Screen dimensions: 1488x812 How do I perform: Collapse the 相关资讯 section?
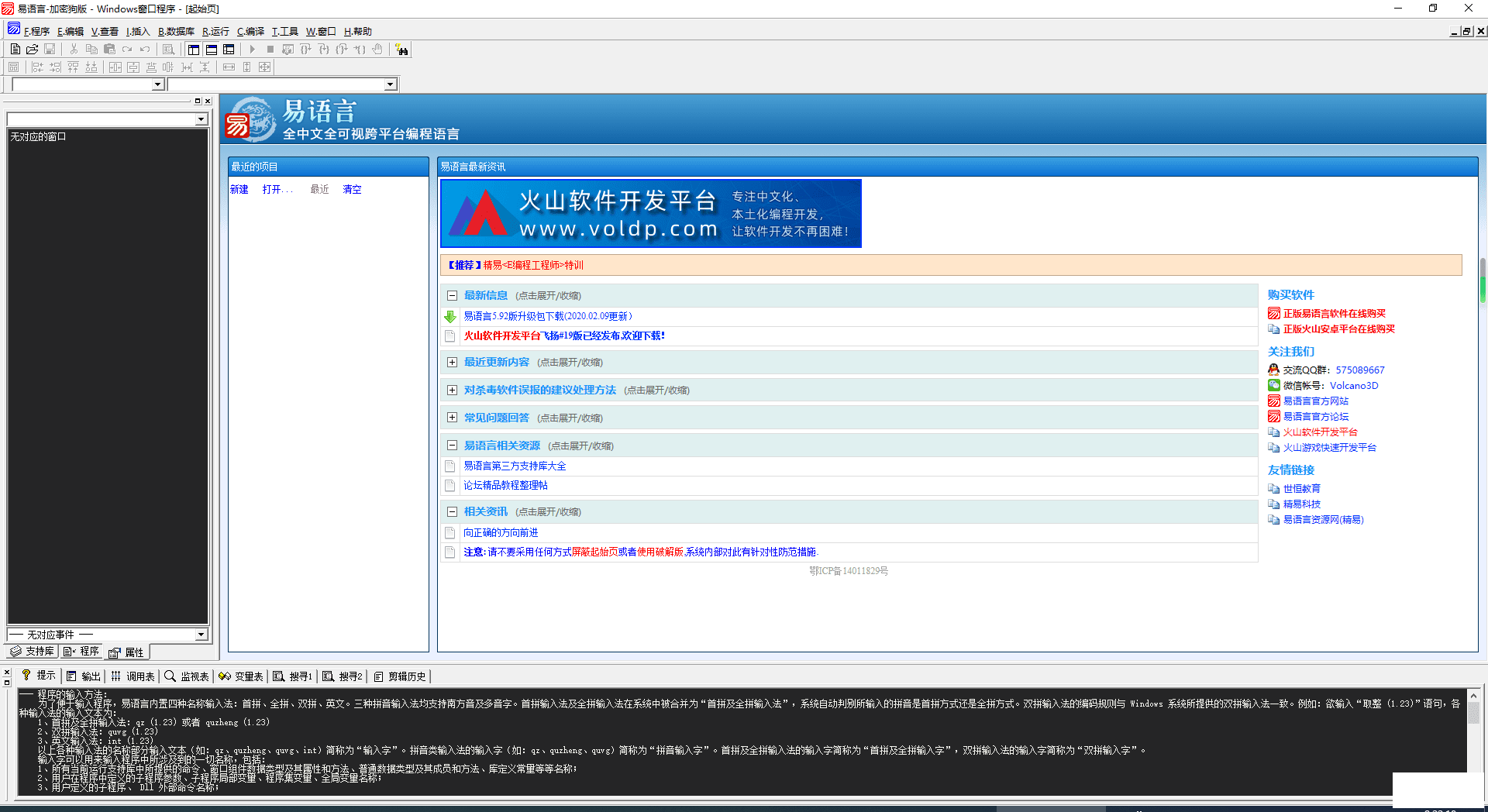[x=452, y=511]
